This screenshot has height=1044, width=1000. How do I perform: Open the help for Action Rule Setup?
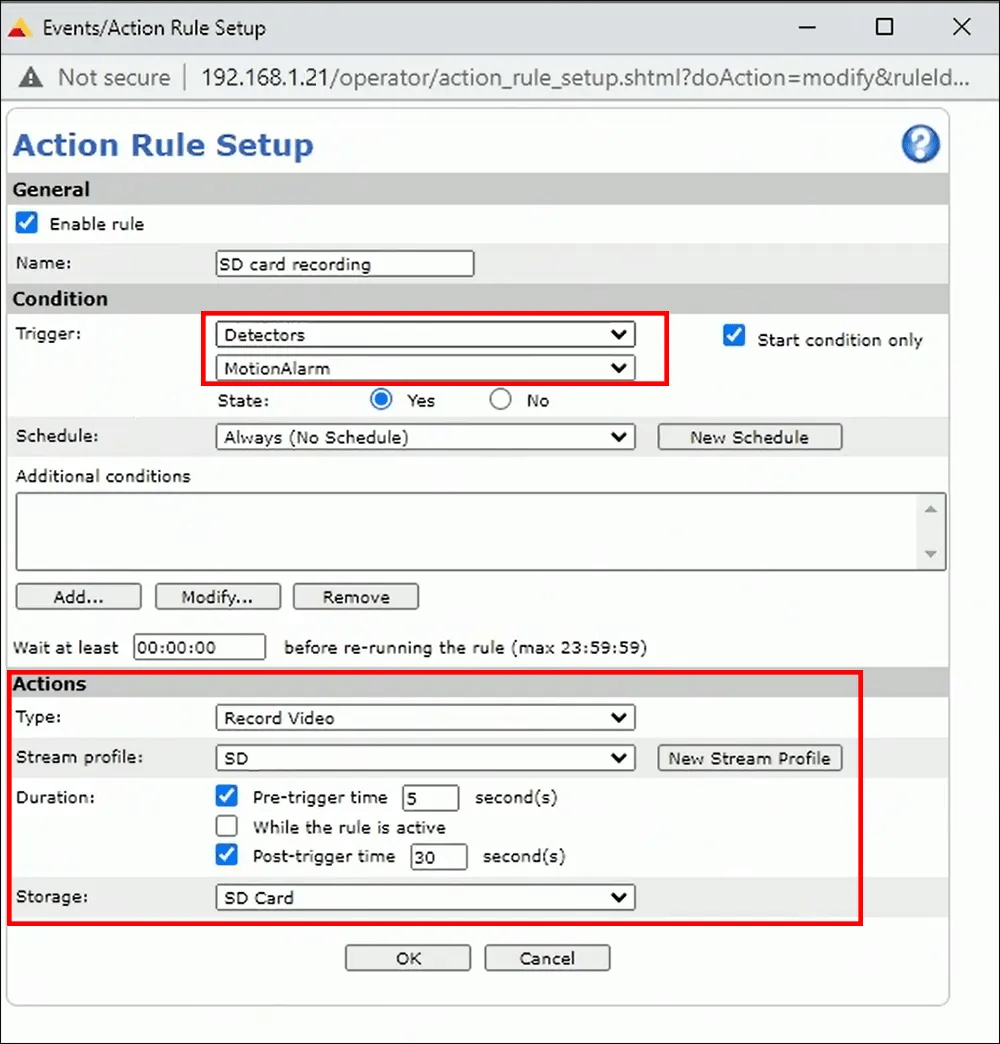(921, 144)
